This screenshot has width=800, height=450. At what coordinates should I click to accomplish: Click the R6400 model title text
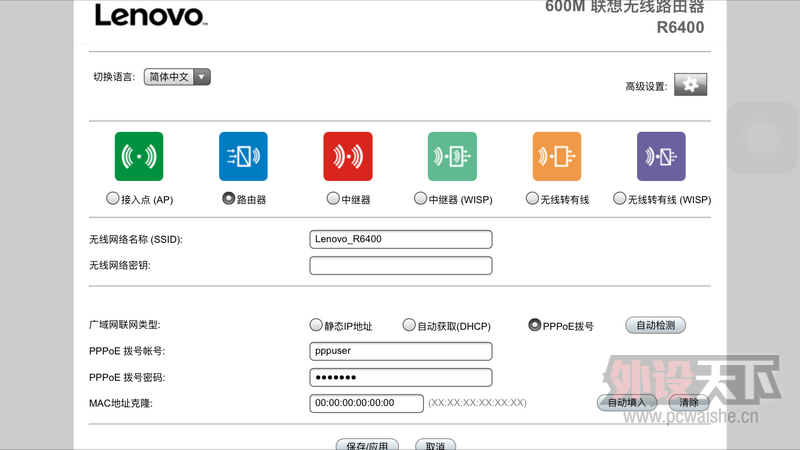pyautogui.click(x=680, y=27)
